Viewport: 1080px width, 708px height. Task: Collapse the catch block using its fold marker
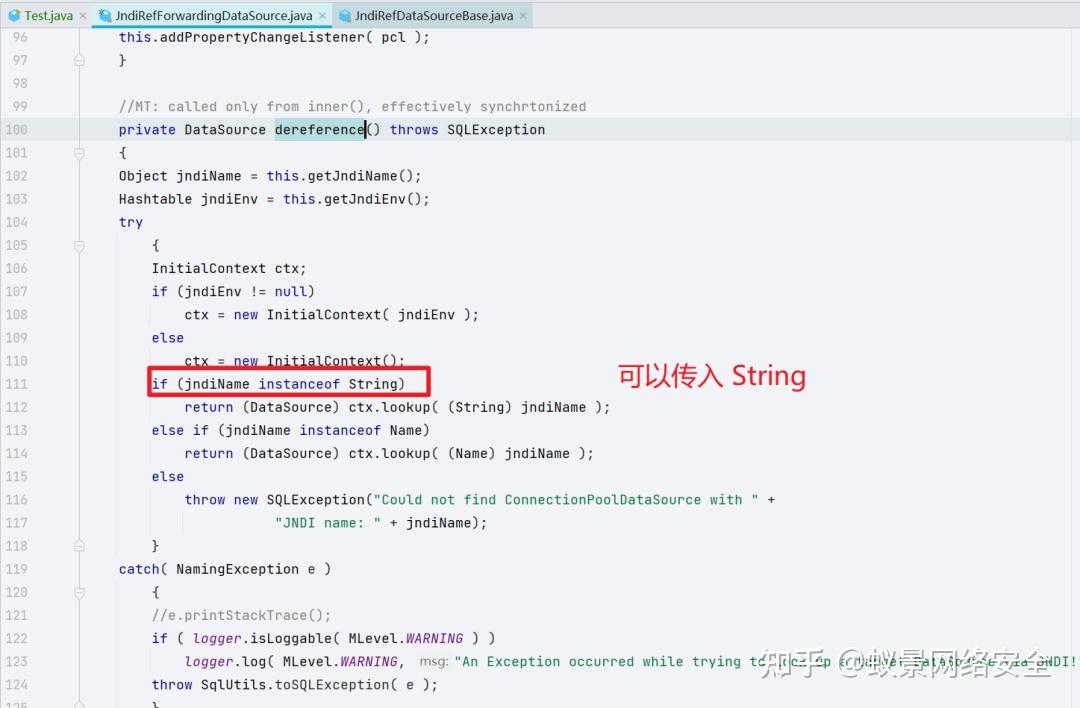pyautogui.click(x=79, y=592)
